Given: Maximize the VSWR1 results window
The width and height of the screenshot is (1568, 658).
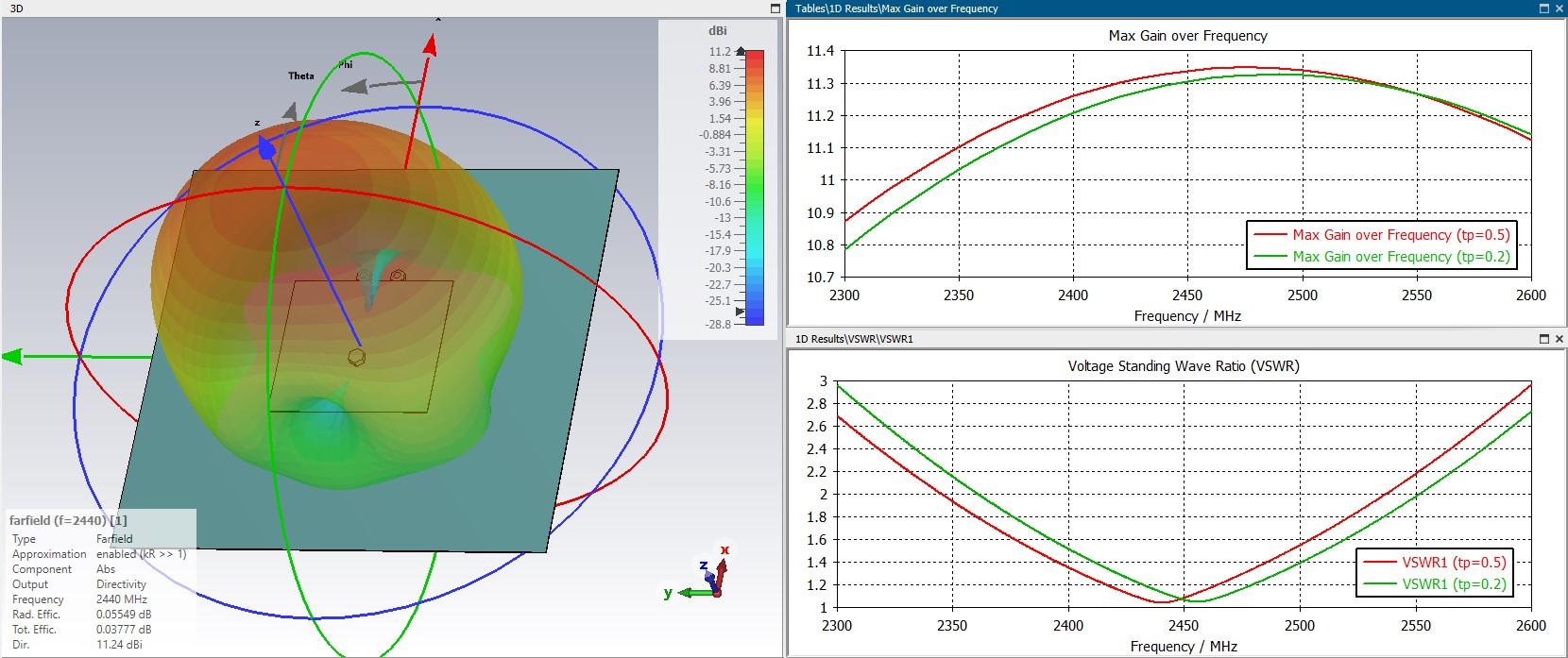Looking at the screenshot, I should tap(1544, 338).
